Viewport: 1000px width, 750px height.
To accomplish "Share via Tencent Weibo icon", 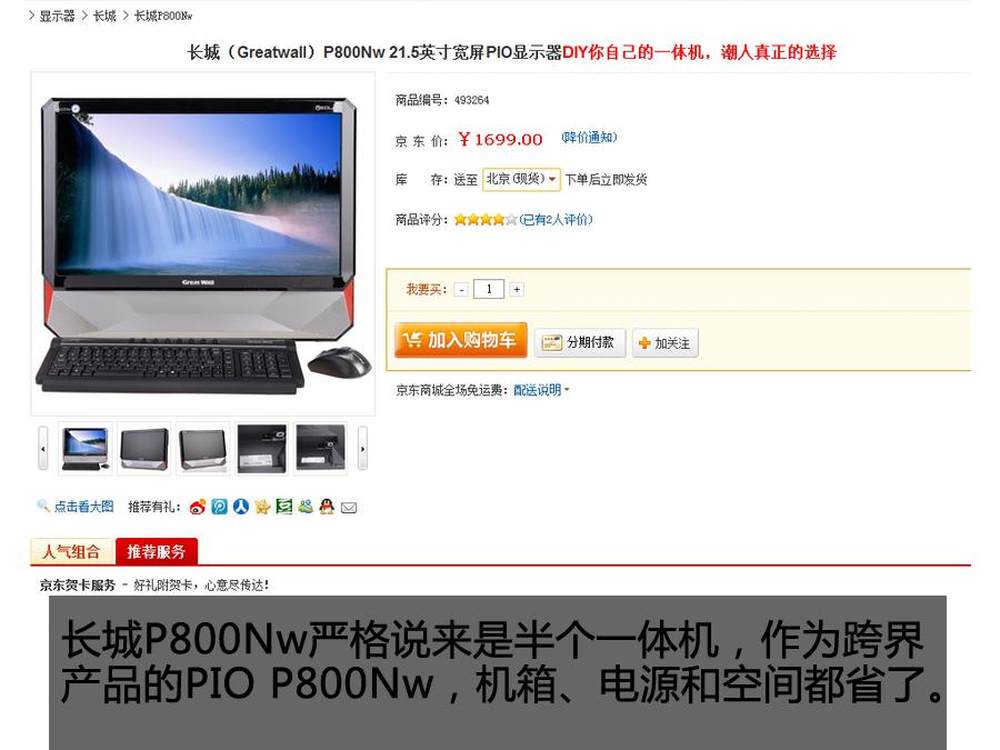I will [219, 507].
